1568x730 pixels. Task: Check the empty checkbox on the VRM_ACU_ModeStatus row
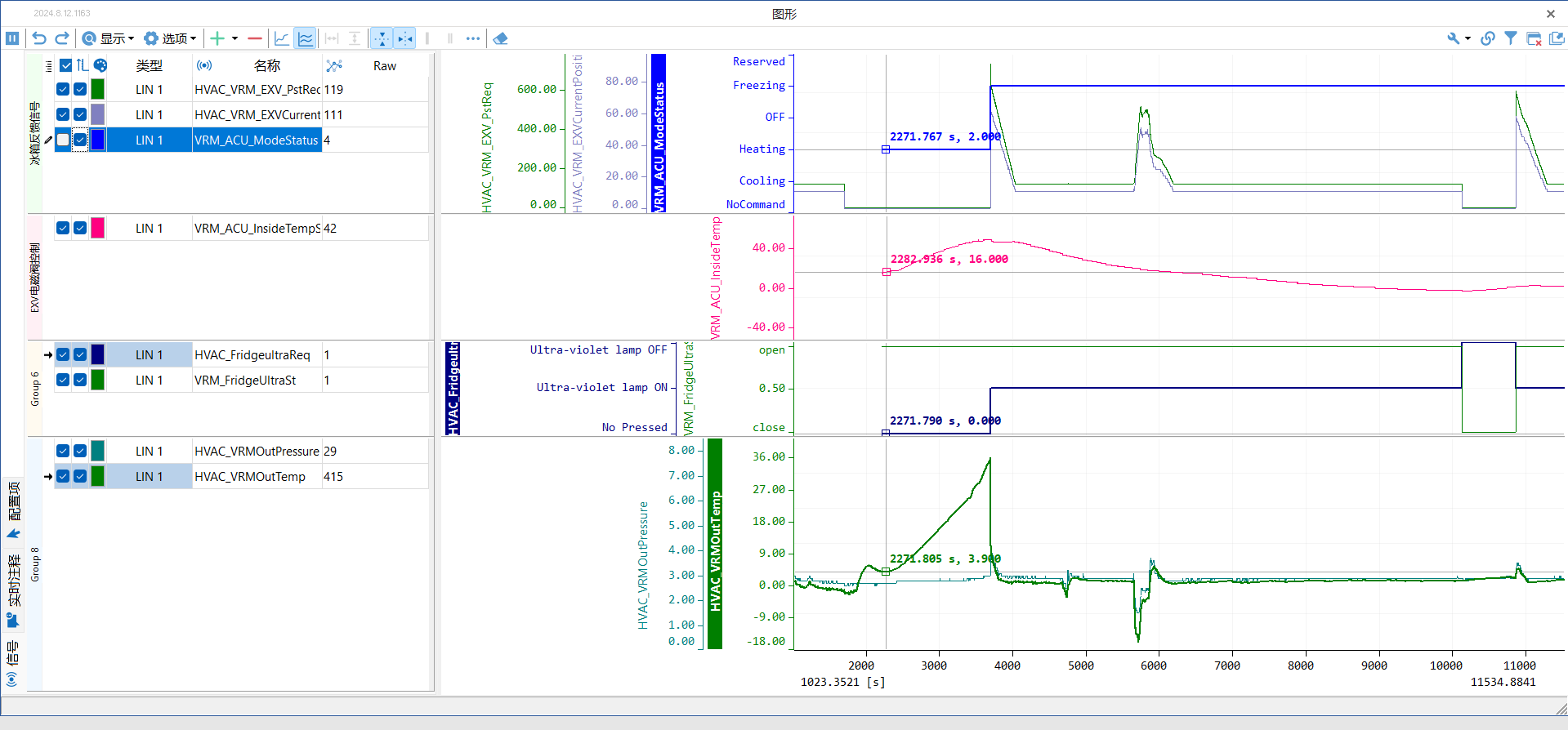click(x=63, y=140)
